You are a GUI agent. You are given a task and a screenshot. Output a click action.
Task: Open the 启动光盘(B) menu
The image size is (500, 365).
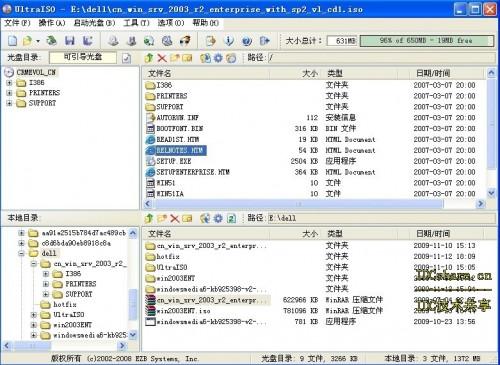94,23
